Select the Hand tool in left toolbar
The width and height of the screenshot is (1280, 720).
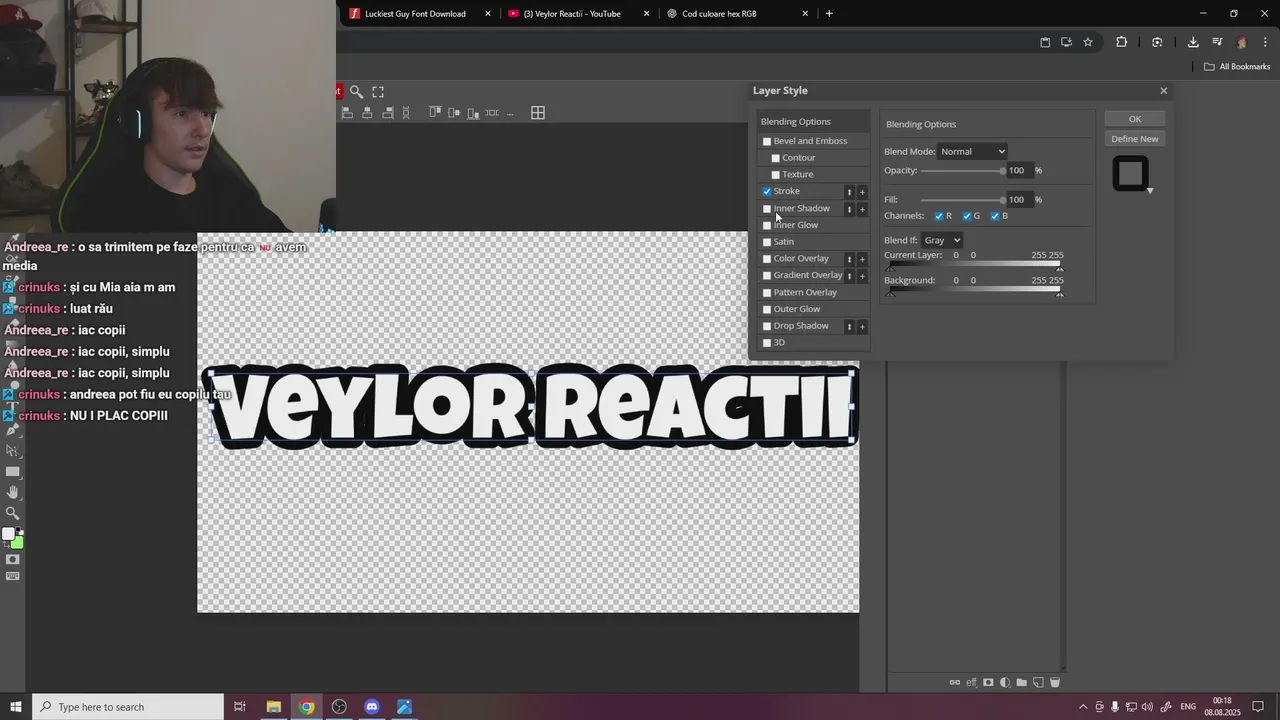pyautogui.click(x=12, y=492)
